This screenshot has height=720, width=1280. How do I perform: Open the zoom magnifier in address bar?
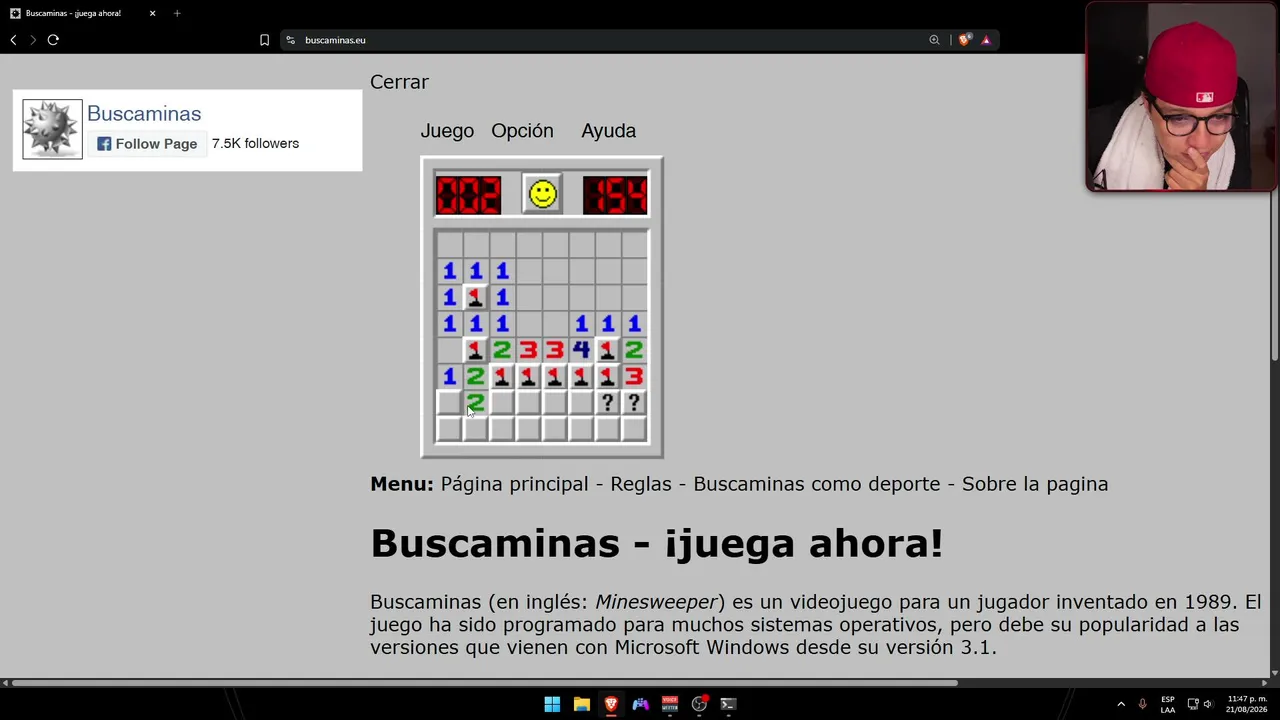[934, 40]
